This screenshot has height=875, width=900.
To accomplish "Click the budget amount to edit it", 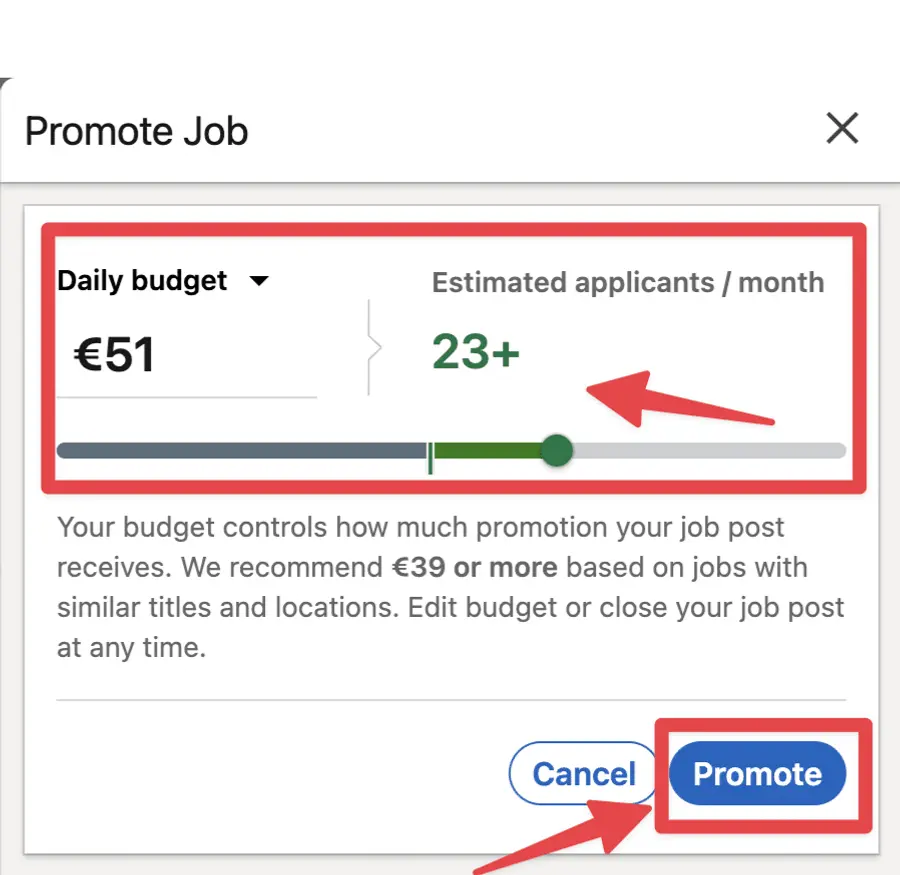I will 113,352.
